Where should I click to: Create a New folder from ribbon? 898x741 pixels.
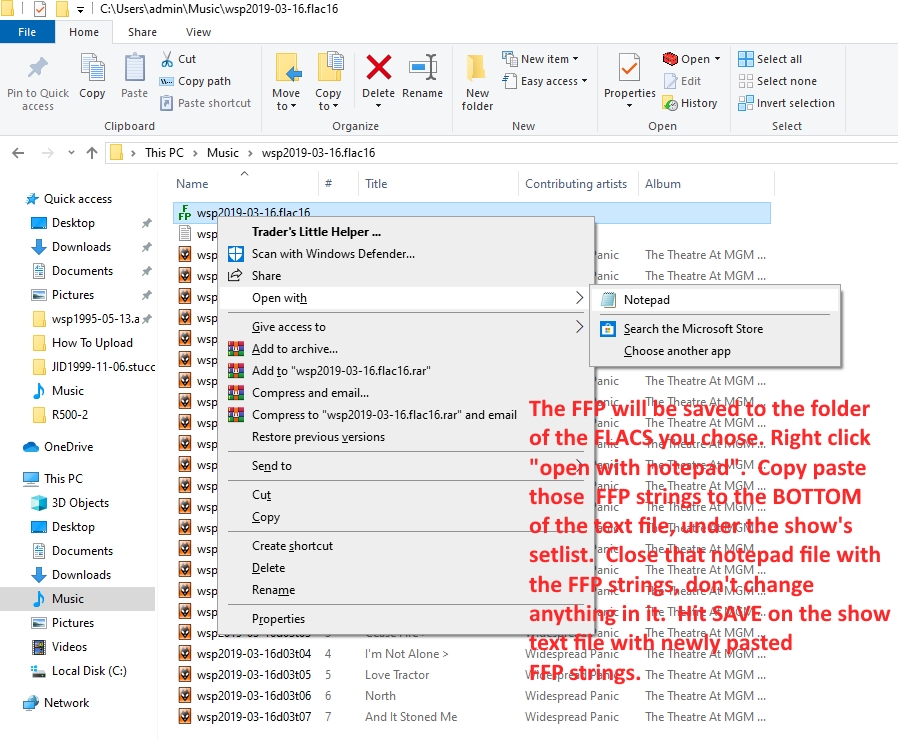tap(477, 82)
